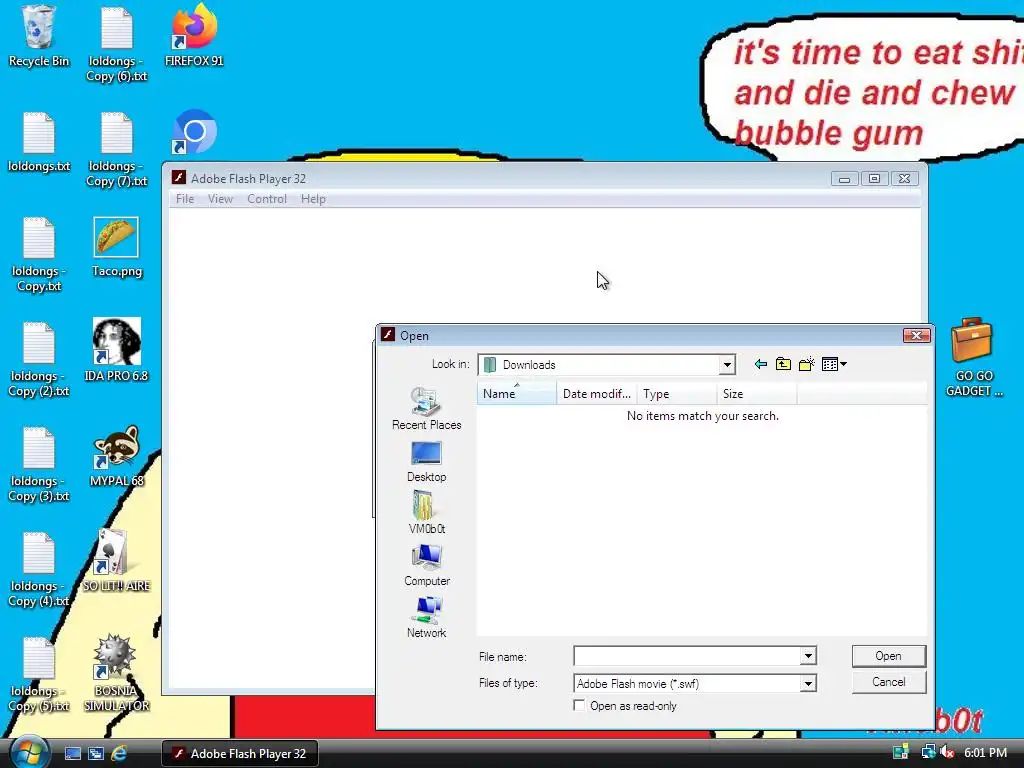Enable Open as read-only checkbox
Viewport: 1024px width, 768px height.
click(x=579, y=705)
